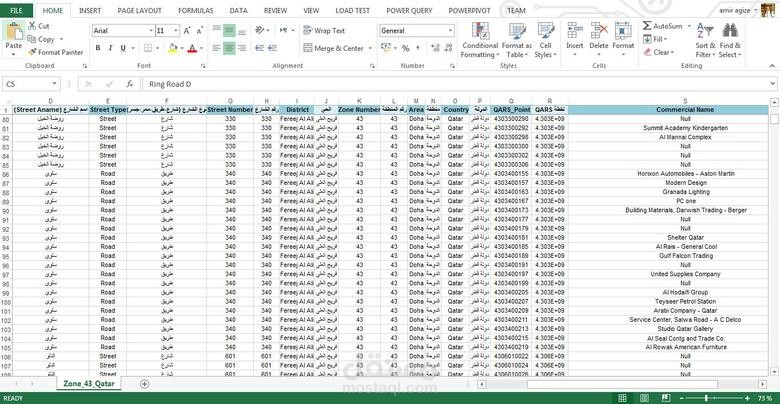Click the Merge & Center button
The width and height of the screenshot is (780, 404).
coord(333,48)
